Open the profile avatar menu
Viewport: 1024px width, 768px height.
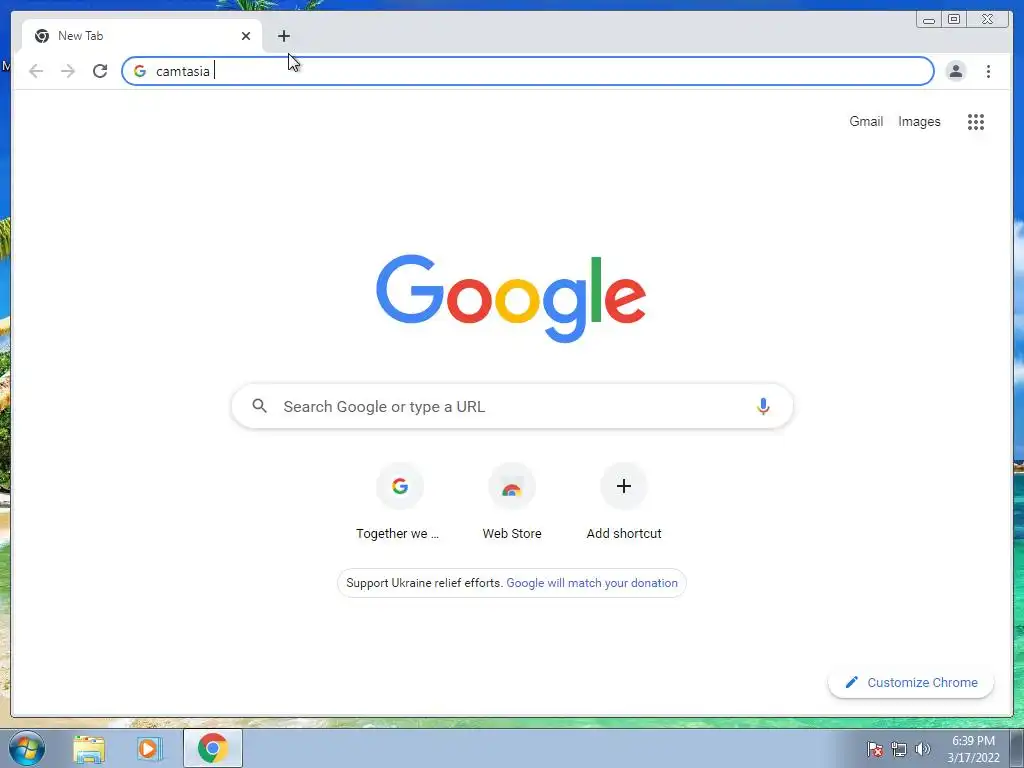pyautogui.click(x=955, y=71)
